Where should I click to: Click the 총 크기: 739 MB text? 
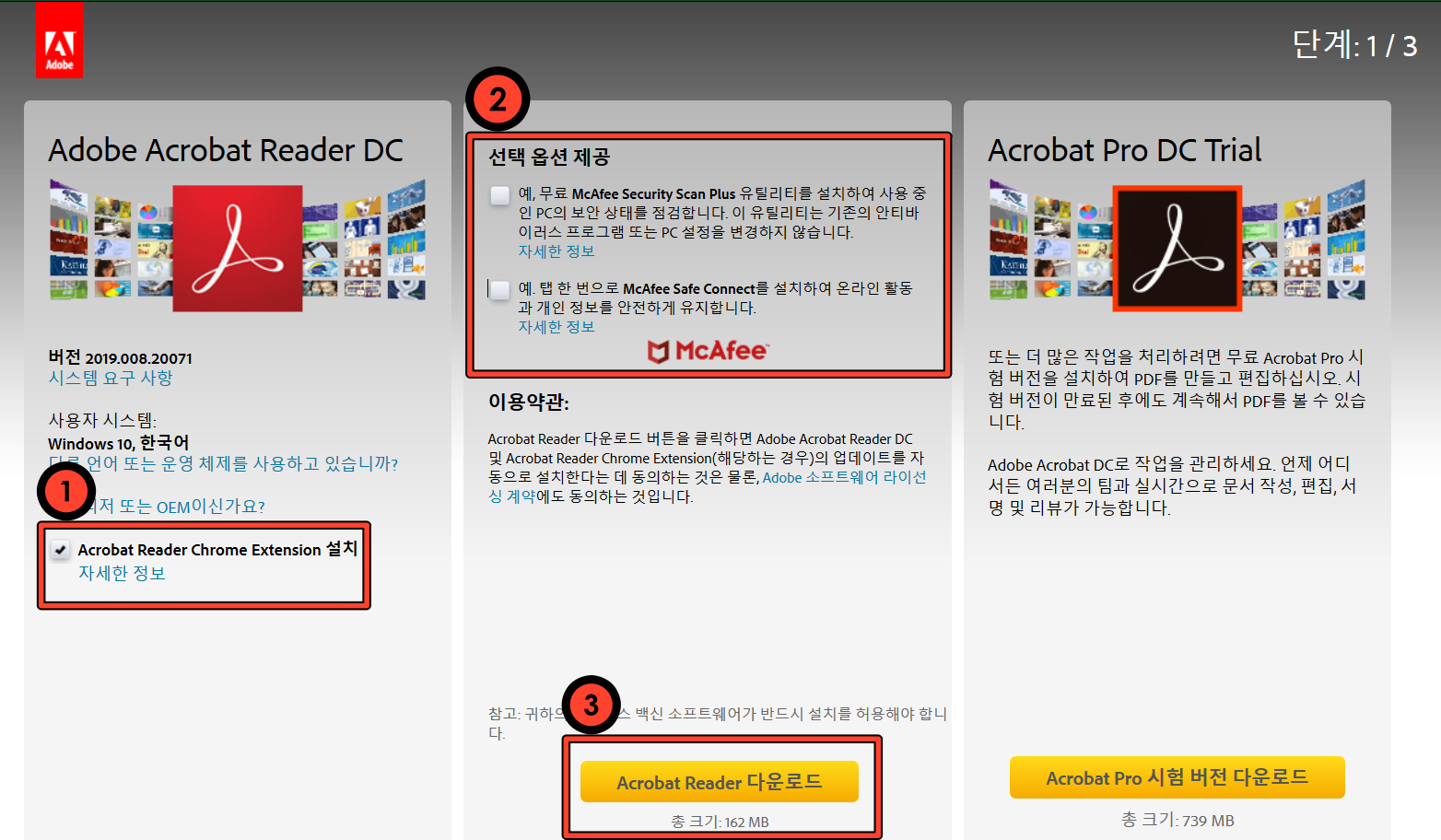[1177, 820]
